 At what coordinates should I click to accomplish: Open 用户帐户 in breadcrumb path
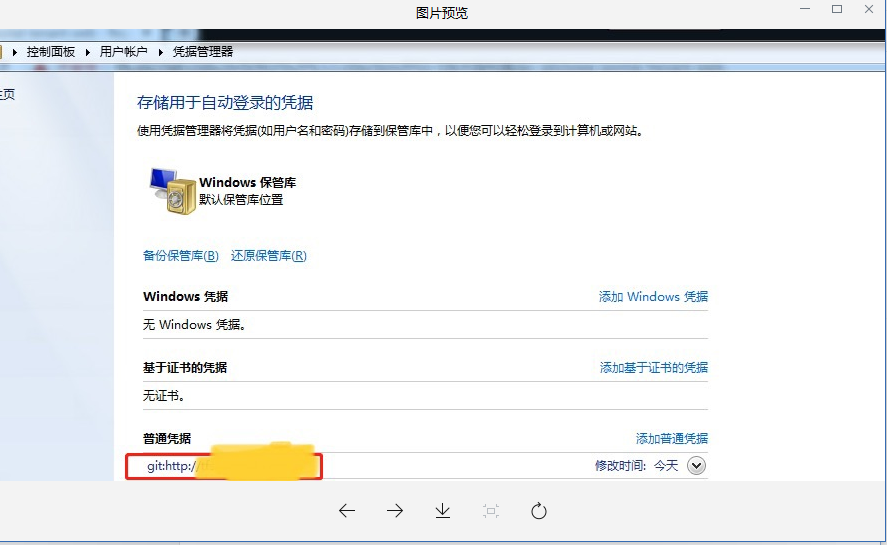coord(124,52)
